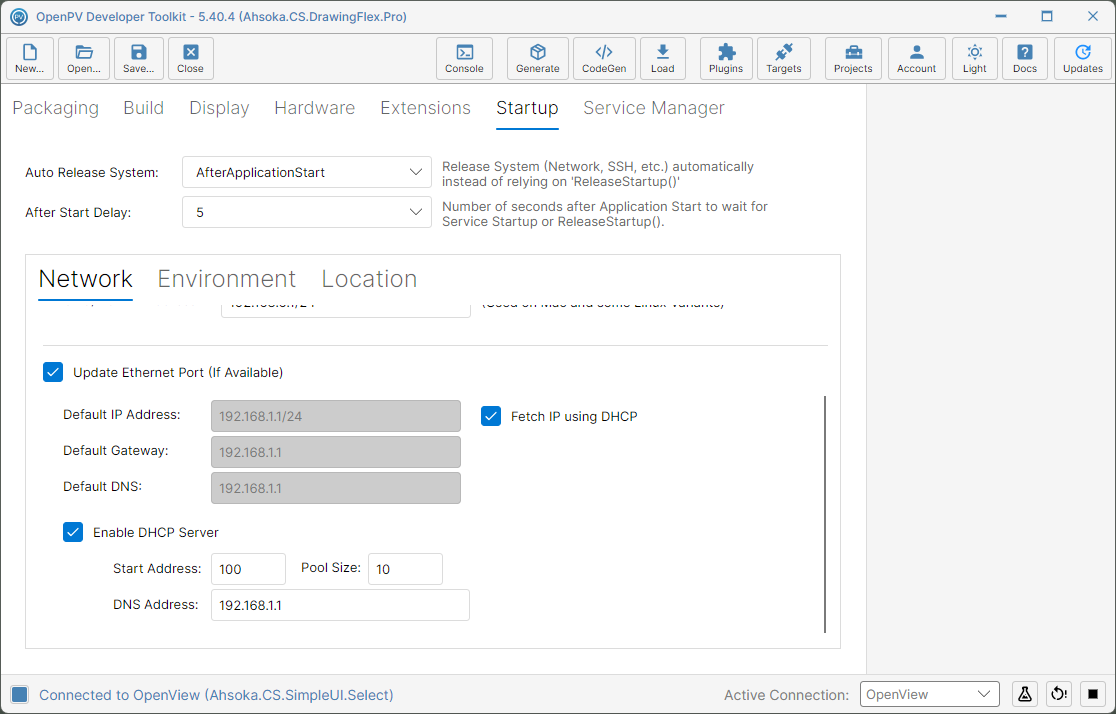
Task: Minimize the OpenPV window
Action: tap(1001, 16)
